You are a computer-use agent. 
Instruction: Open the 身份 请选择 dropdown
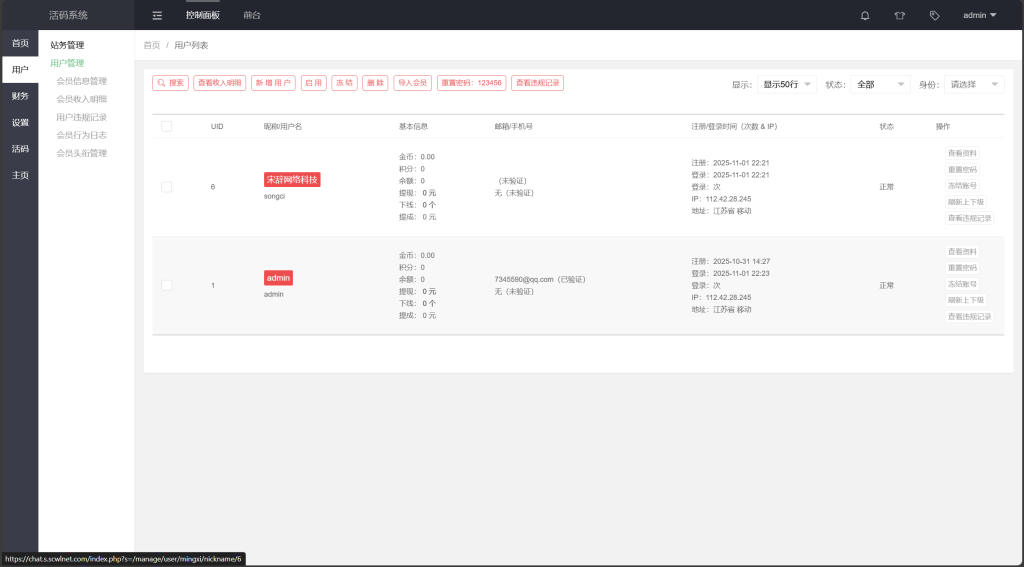974,84
